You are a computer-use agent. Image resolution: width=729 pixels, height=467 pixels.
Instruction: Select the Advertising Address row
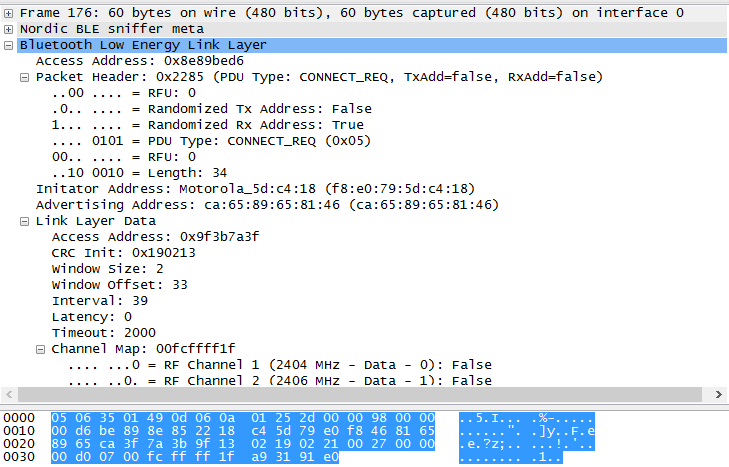tap(267, 205)
